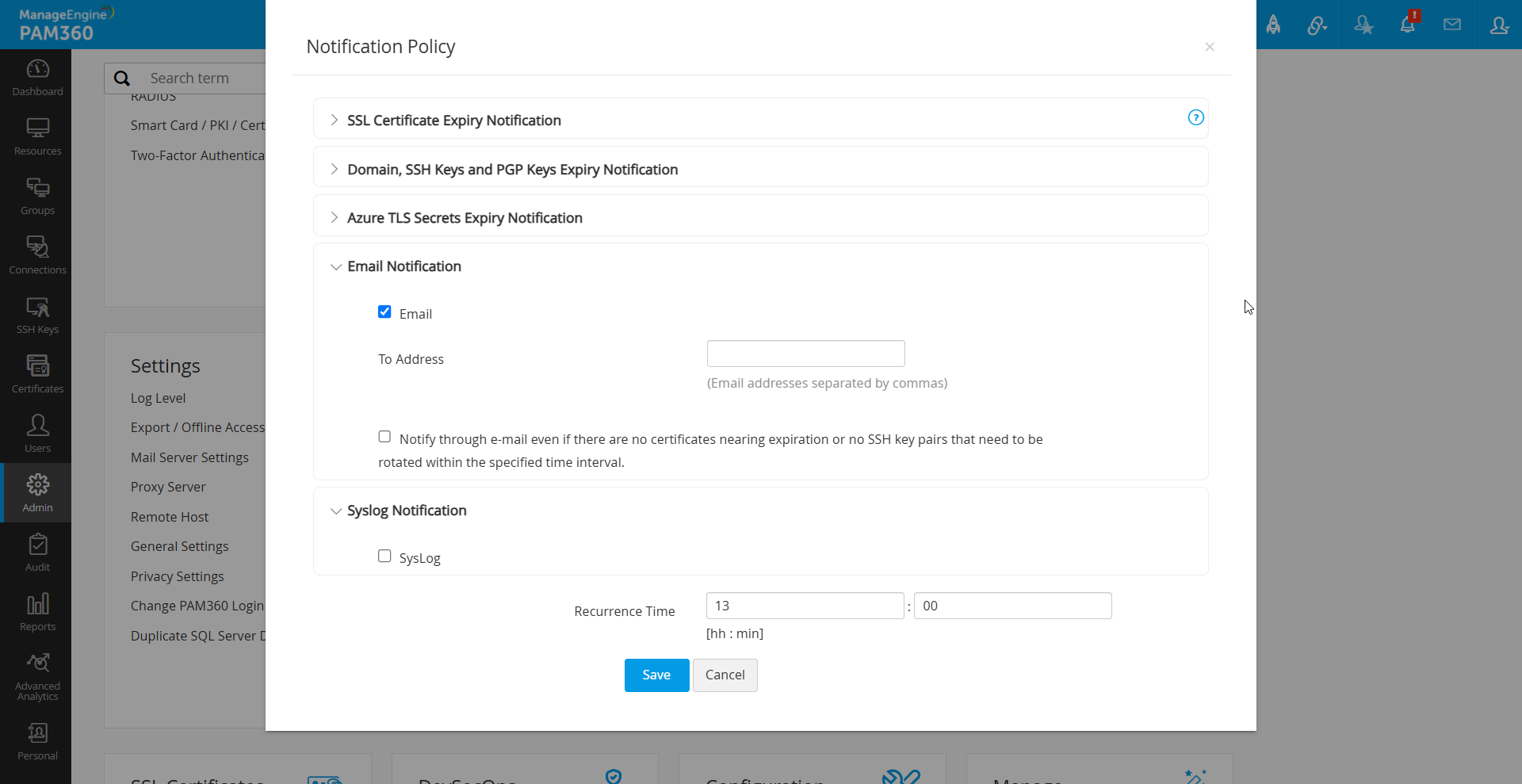Image resolution: width=1522 pixels, height=784 pixels.
Task: Enable the SysLog checkbox
Action: (x=384, y=556)
